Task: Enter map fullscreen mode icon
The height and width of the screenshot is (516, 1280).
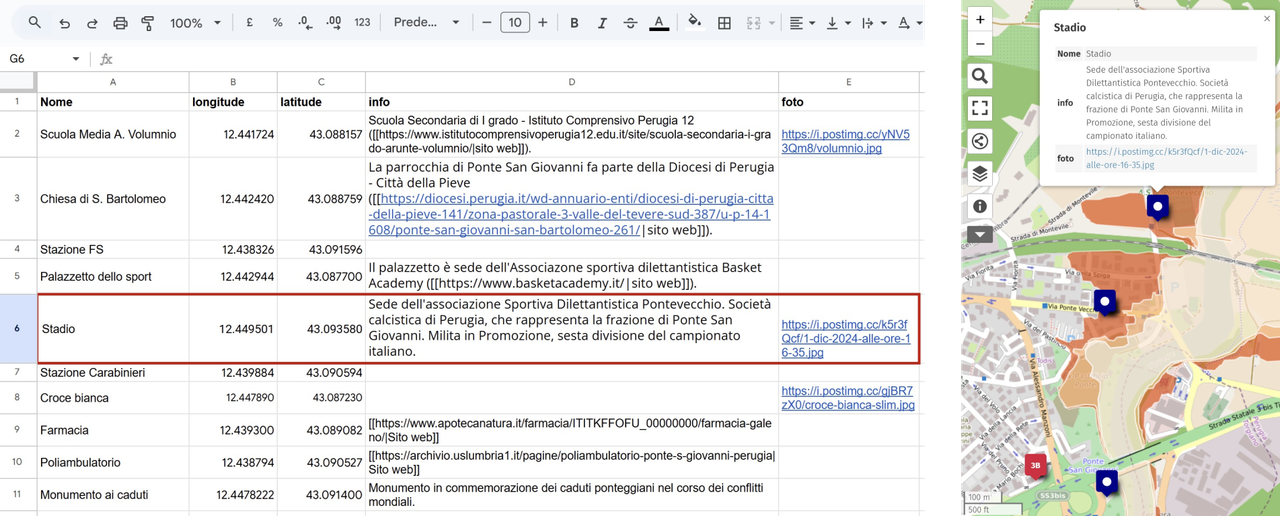Action: (980, 108)
